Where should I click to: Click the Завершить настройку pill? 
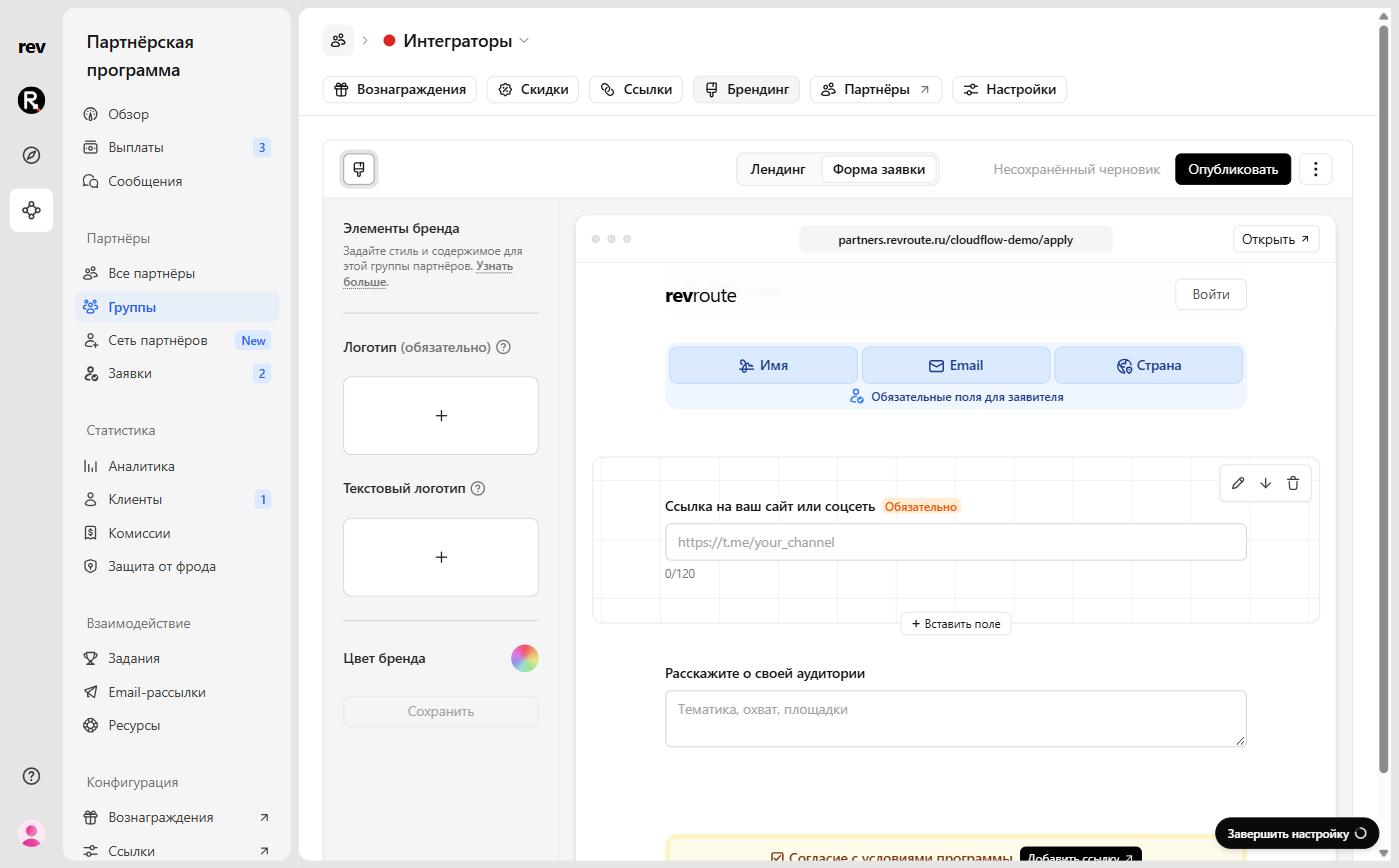click(1297, 833)
